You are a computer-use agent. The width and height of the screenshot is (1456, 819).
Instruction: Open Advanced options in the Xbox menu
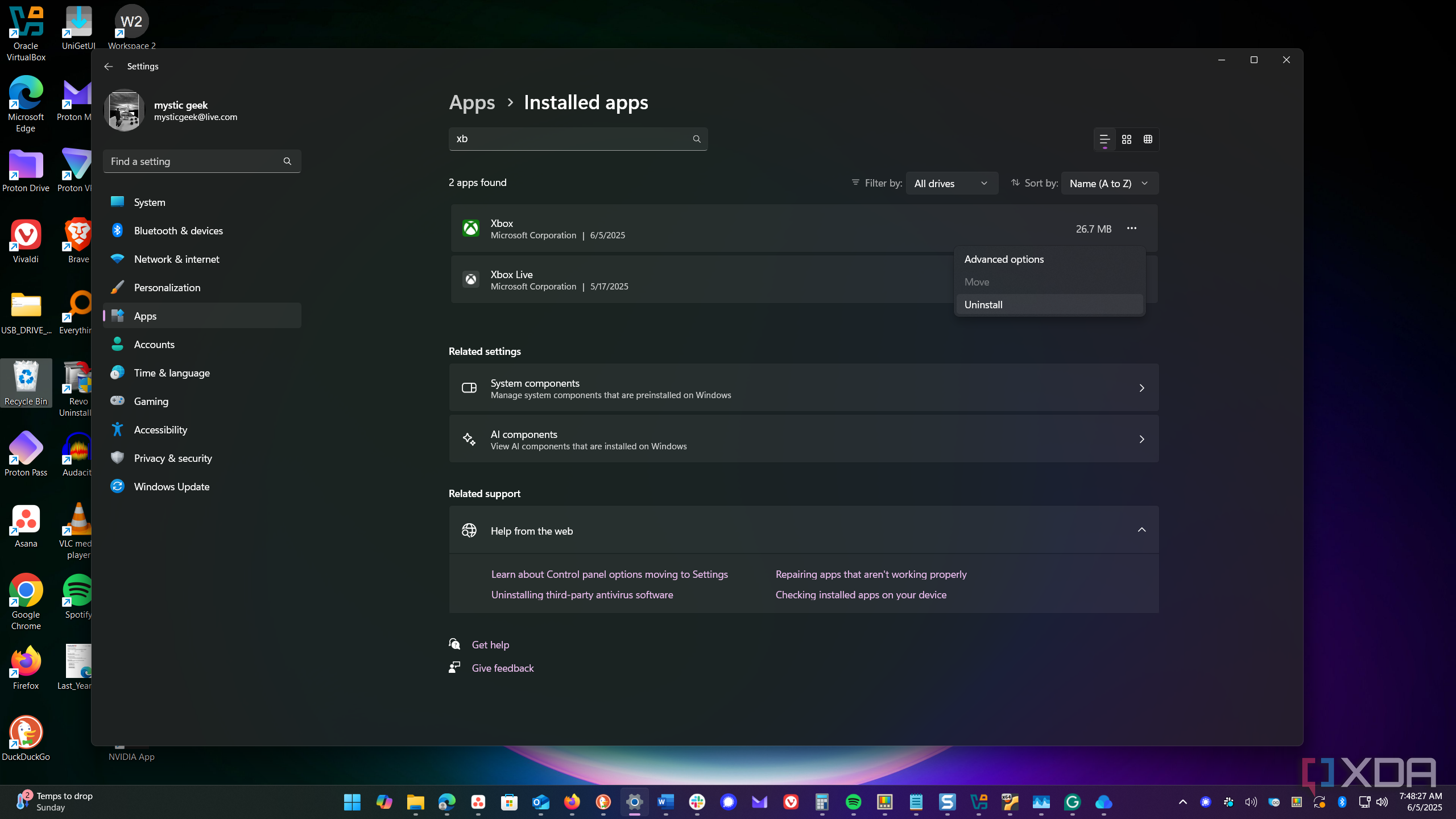[1049, 259]
